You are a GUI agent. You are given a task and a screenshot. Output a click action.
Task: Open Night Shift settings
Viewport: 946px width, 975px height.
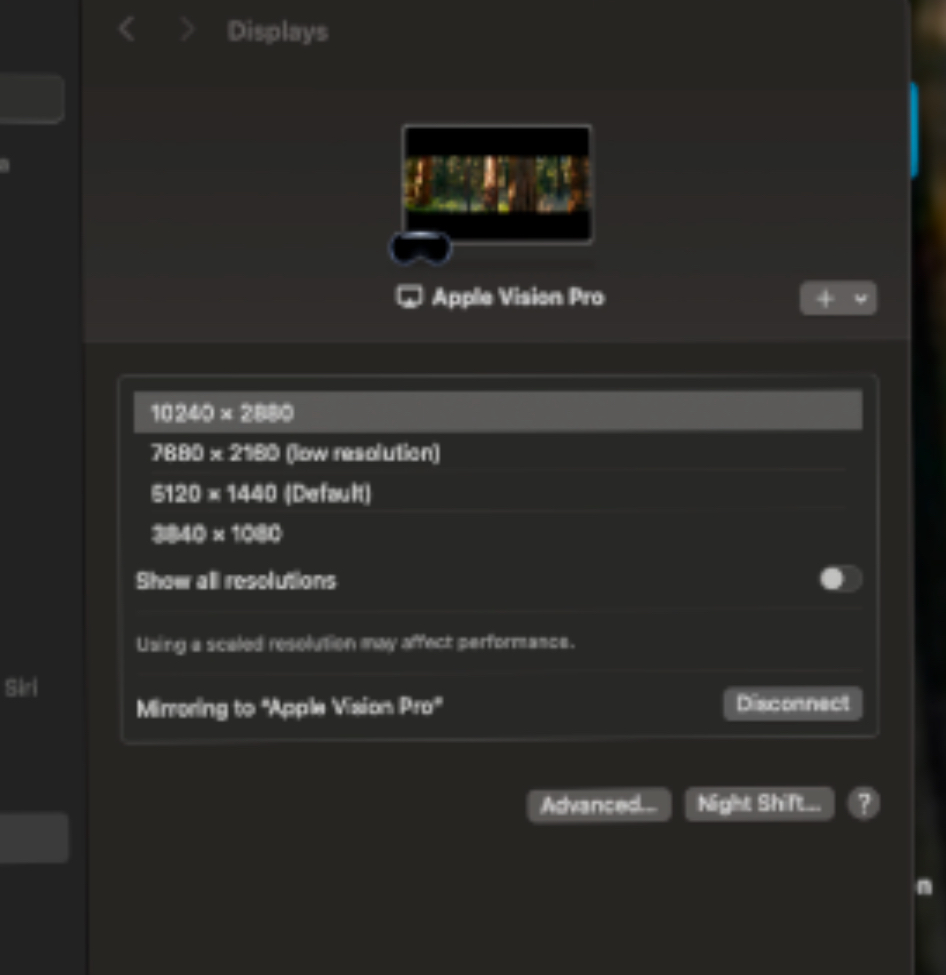[x=759, y=803]
